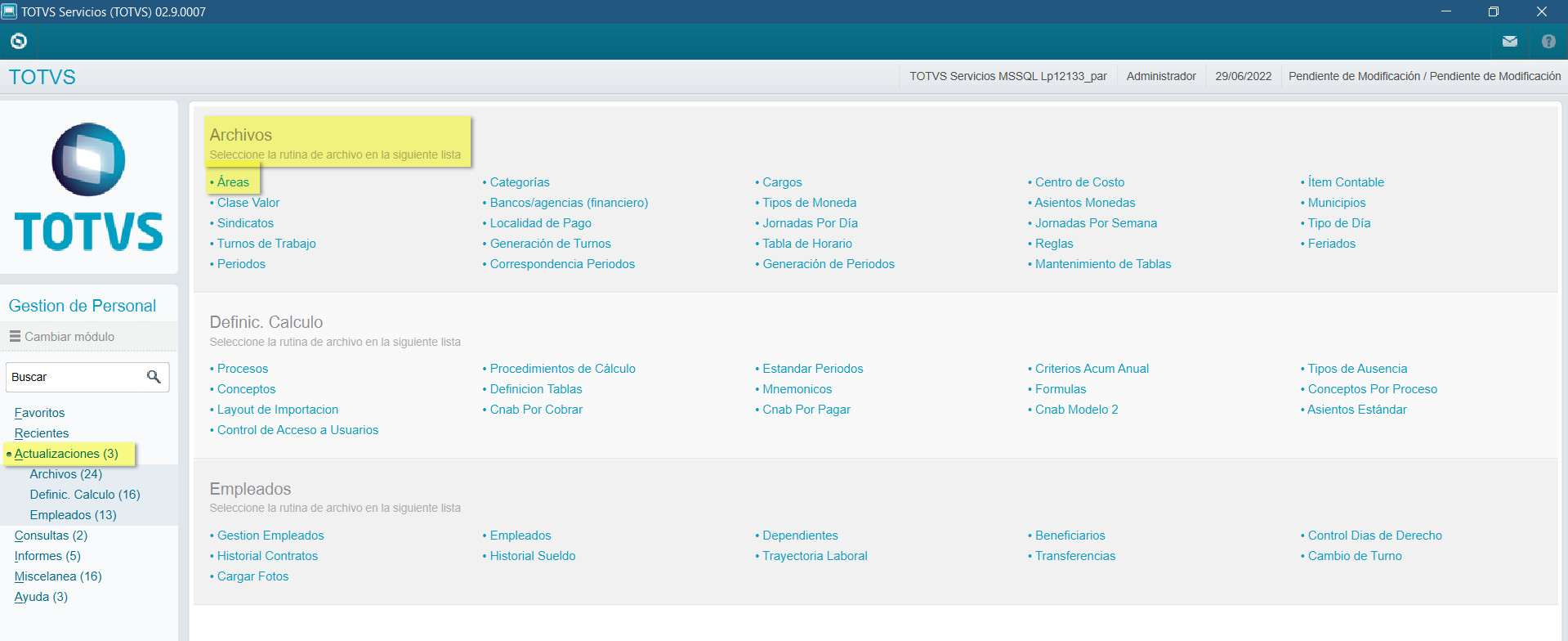Open Recientes in the sidebar menu
Viewport: 1568px width, 641px height.
pyautogui.click(x=42, y=433)
